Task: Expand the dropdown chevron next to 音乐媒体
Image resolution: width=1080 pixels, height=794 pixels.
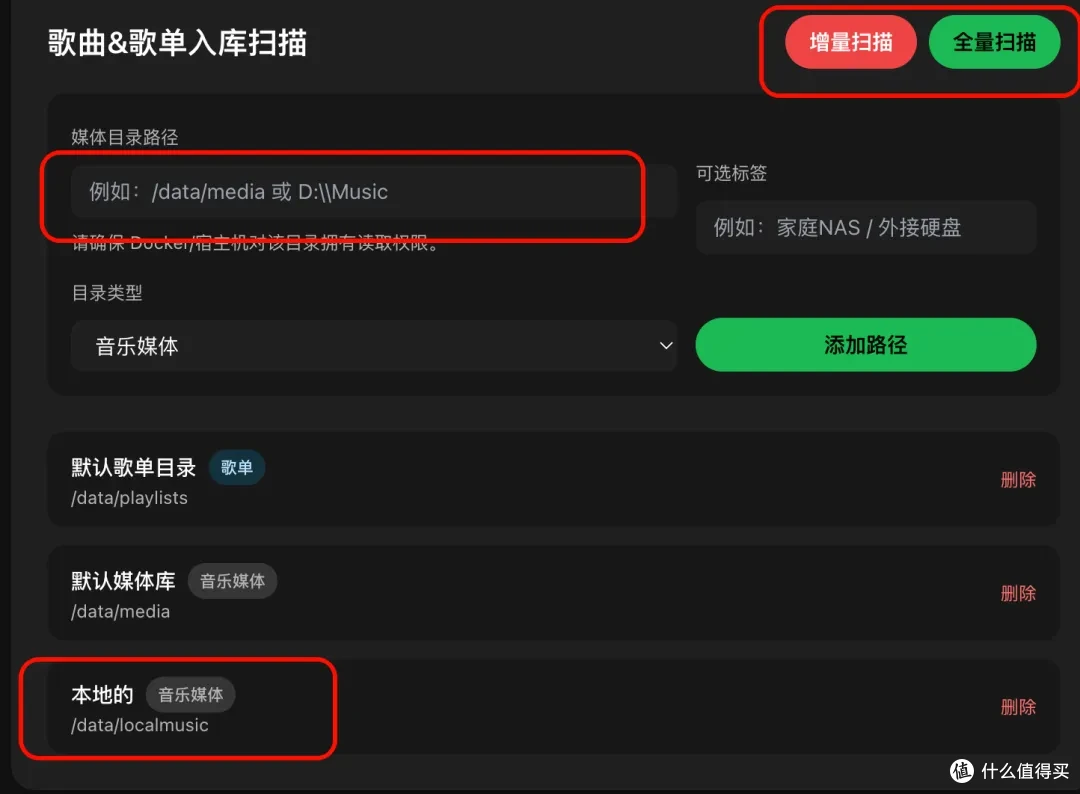Action: (665, 346)
